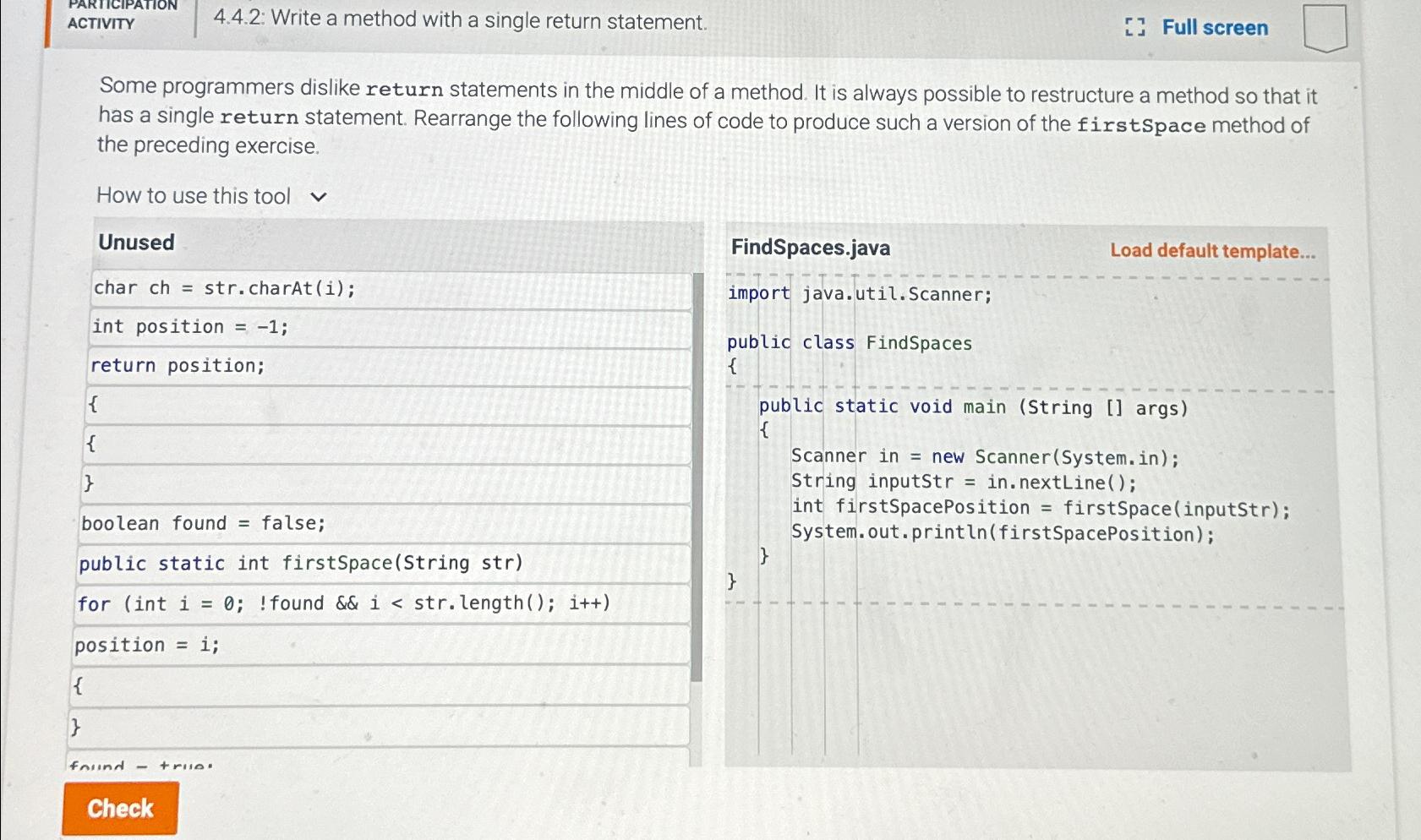Click the Load default template link
Viewport: 1421px width, 840px height.
(1215, 251)
